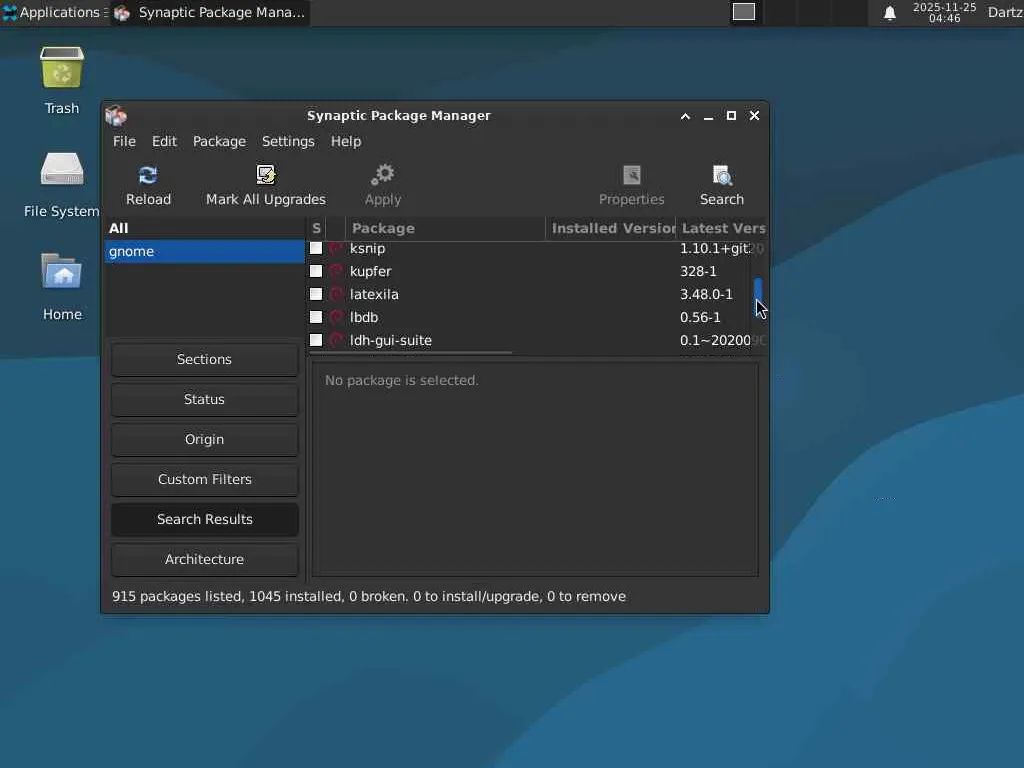Click the Synaptic Package Manager taskbar button
The image size is (1024, 768).
[x=210, y=12]
